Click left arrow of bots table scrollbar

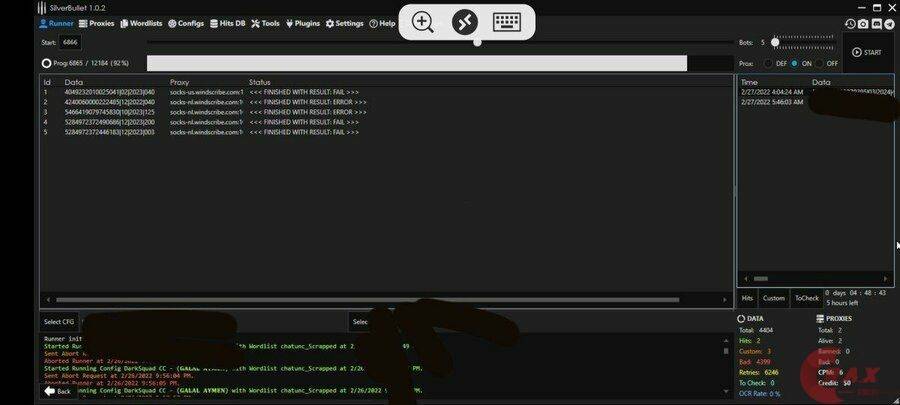point(48,300)
